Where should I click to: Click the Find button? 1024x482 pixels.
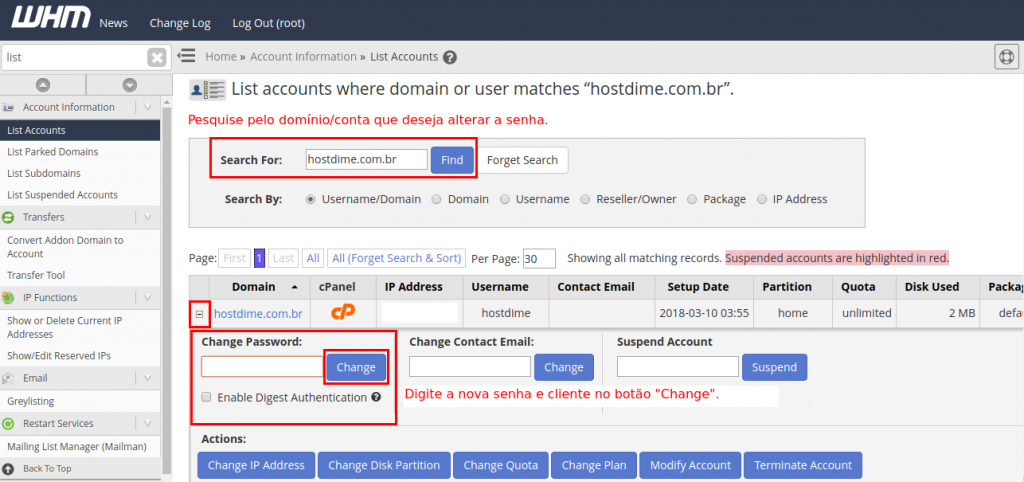click(x=452, y=160)
